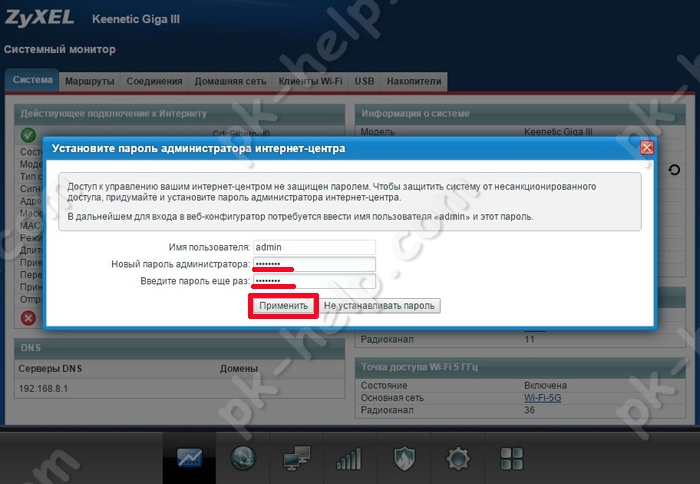Focus the Введите пароль еще раз field
This screenshot has height=484, width=700.
pos(314,281)
